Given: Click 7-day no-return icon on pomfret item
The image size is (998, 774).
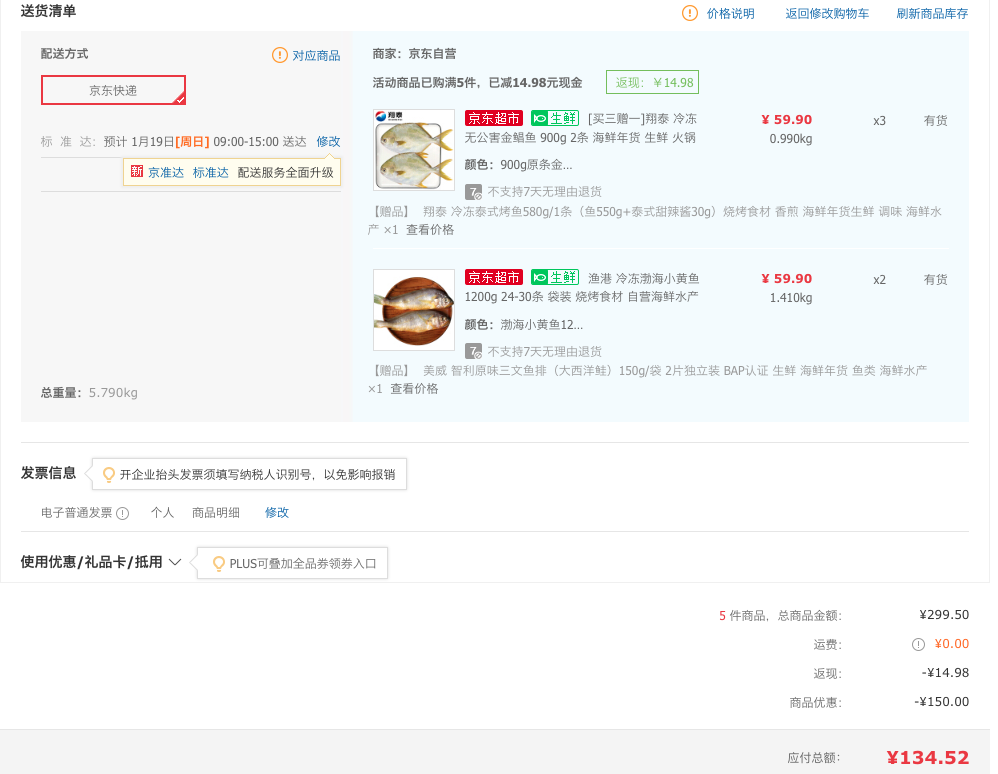Looking at the screenshot, I should [x=474, y=192].
